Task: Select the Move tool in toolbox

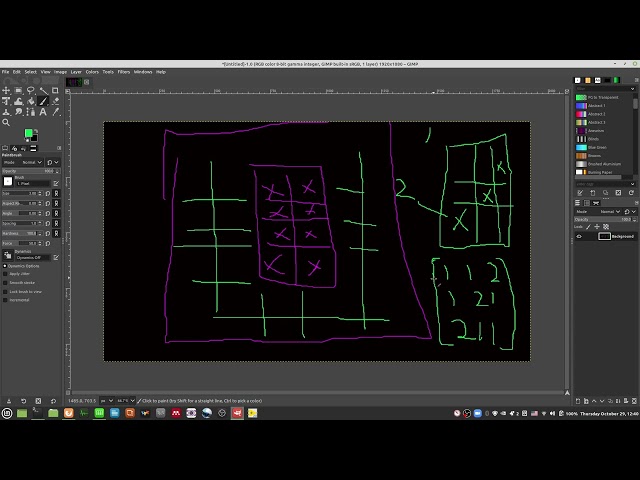Action: pyautogui.click(x=6, y=91)
